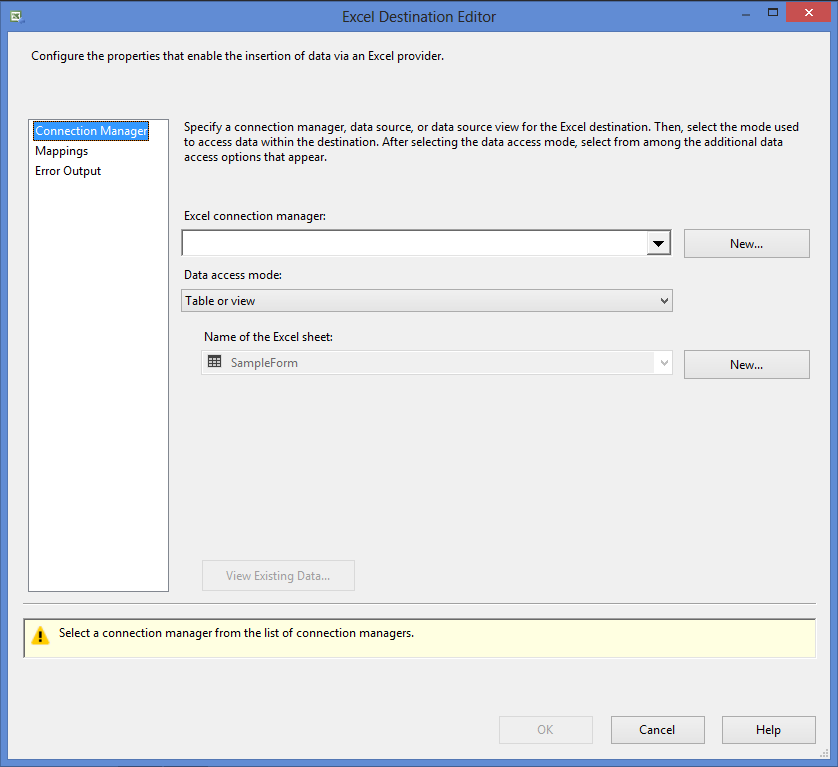Open Help for this dialog
This screenshot has height=767, width=838.
(x=769, y=730)
